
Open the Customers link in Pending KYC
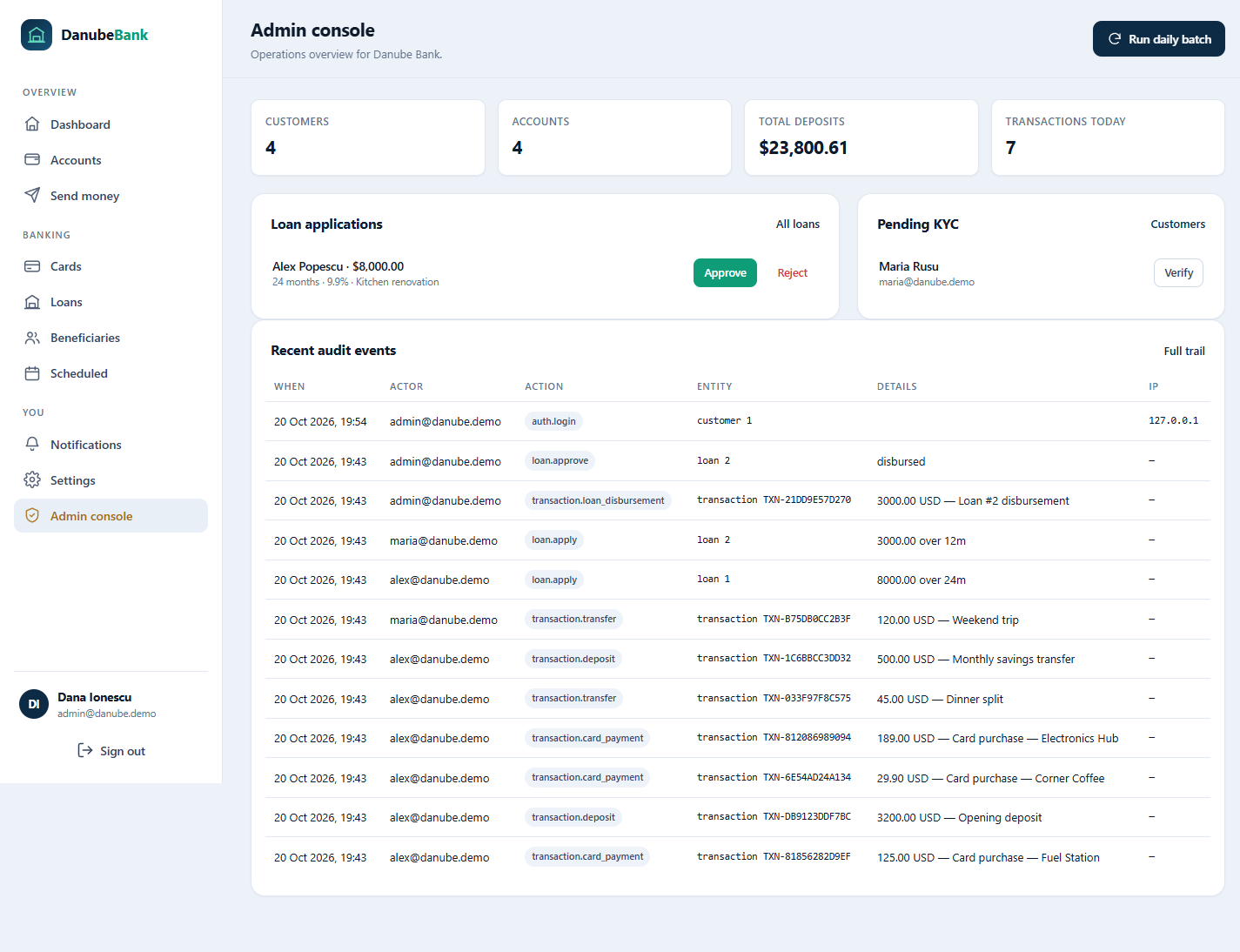[1177, 224]
